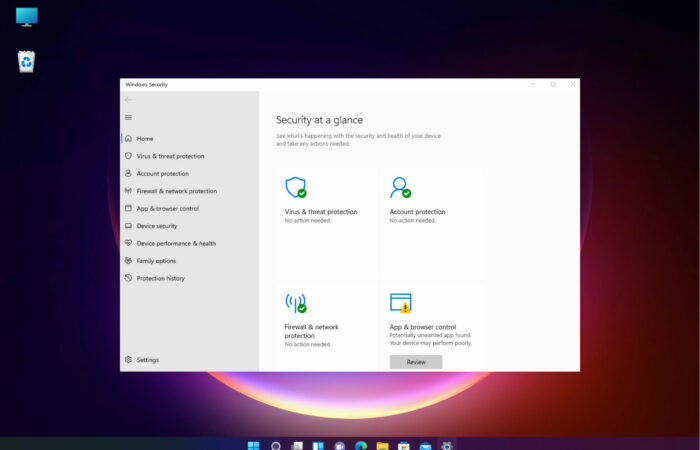The width and height of the screenshot is (700, 450).
Task: Click the back arrow in Windows Security
Action: click(x=128, y=100)
